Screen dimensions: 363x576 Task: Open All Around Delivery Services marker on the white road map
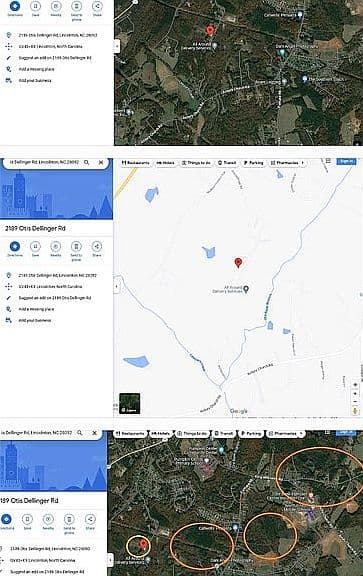point(247,289)
